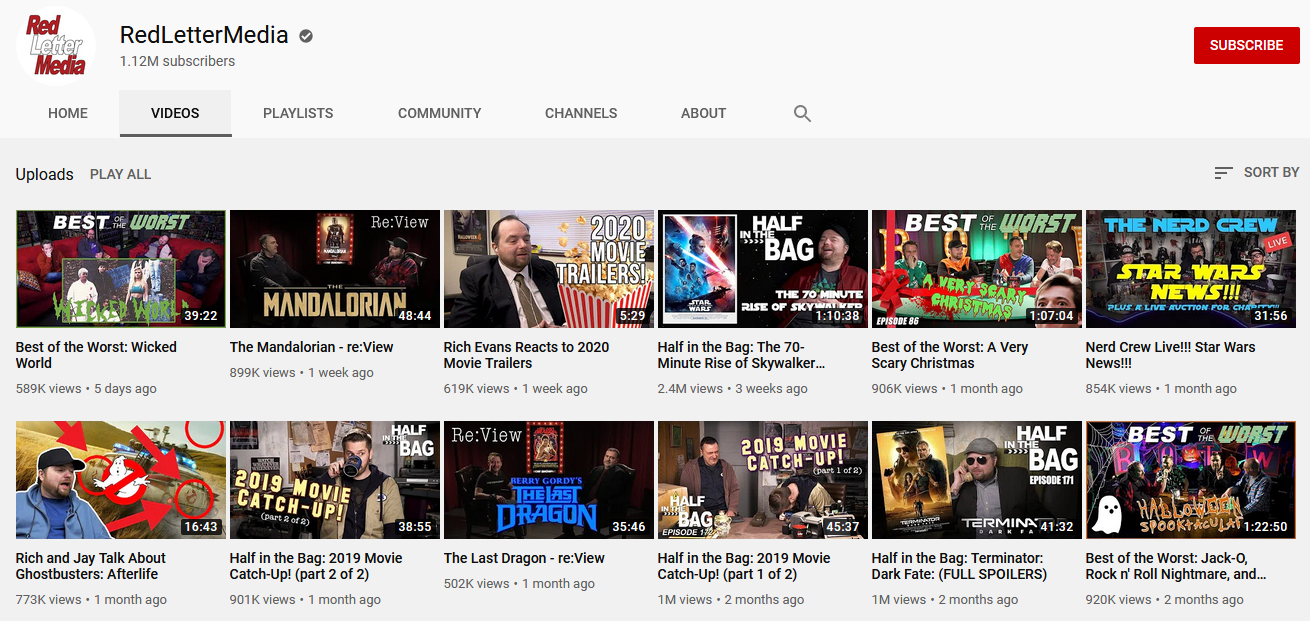Viewport: 1310px width, 621px height.
Task: Open the Ghostbusters: Afterlife thumbnail
Action: (121, 480)
